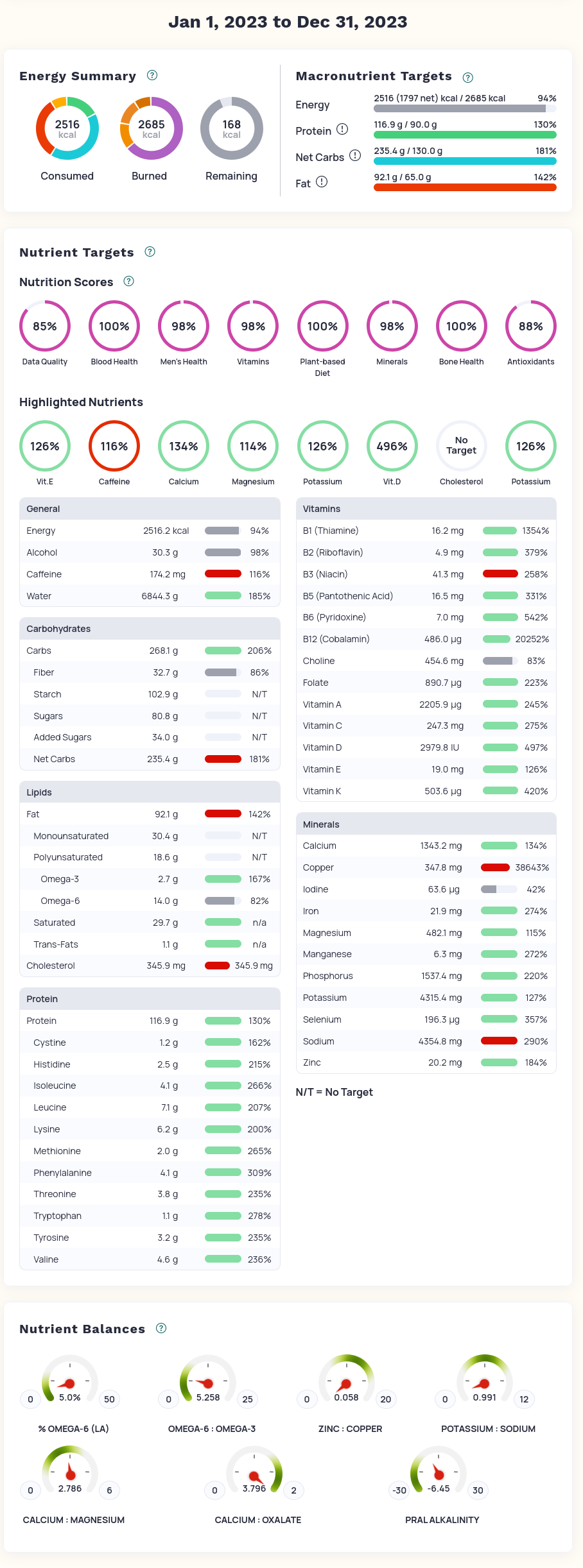The image size is (583, 1568).
Task: Open the Minerals 98% score circle
Action: [392, 326]
